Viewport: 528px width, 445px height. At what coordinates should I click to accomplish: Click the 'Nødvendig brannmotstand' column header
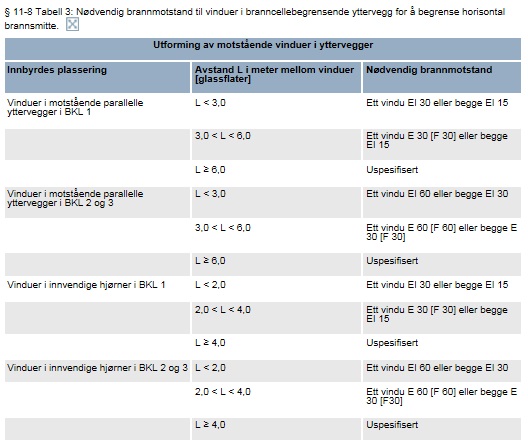429,70
